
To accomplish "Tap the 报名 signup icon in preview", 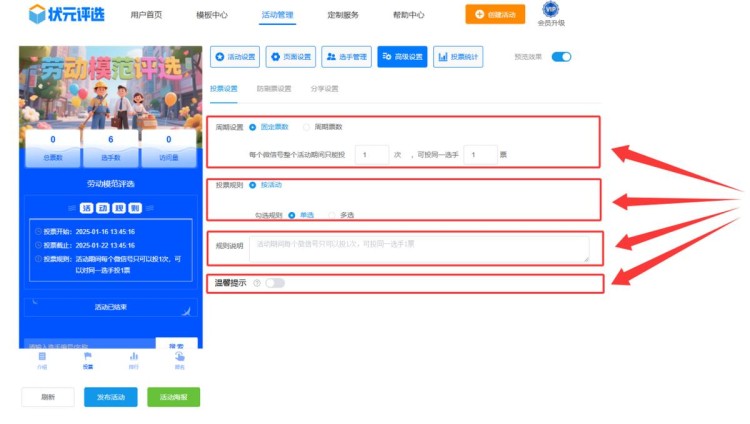I will [x=180, y=357].
